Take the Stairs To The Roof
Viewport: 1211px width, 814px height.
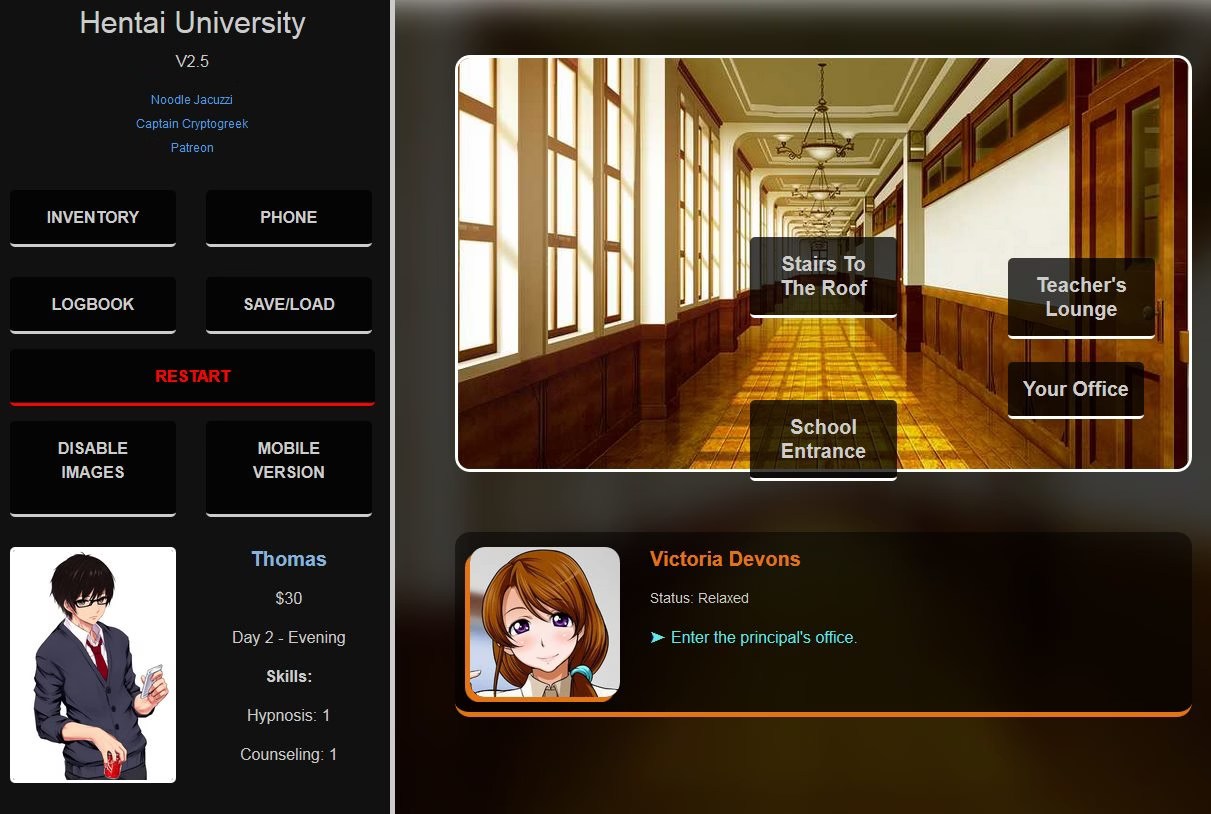tap(823, 276)
